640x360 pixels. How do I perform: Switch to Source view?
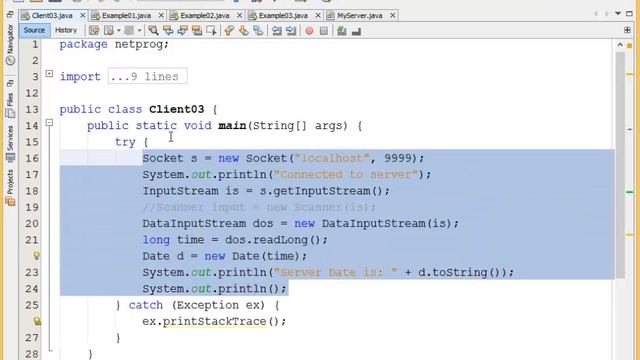pyautogui.click(x=34, y=30)
